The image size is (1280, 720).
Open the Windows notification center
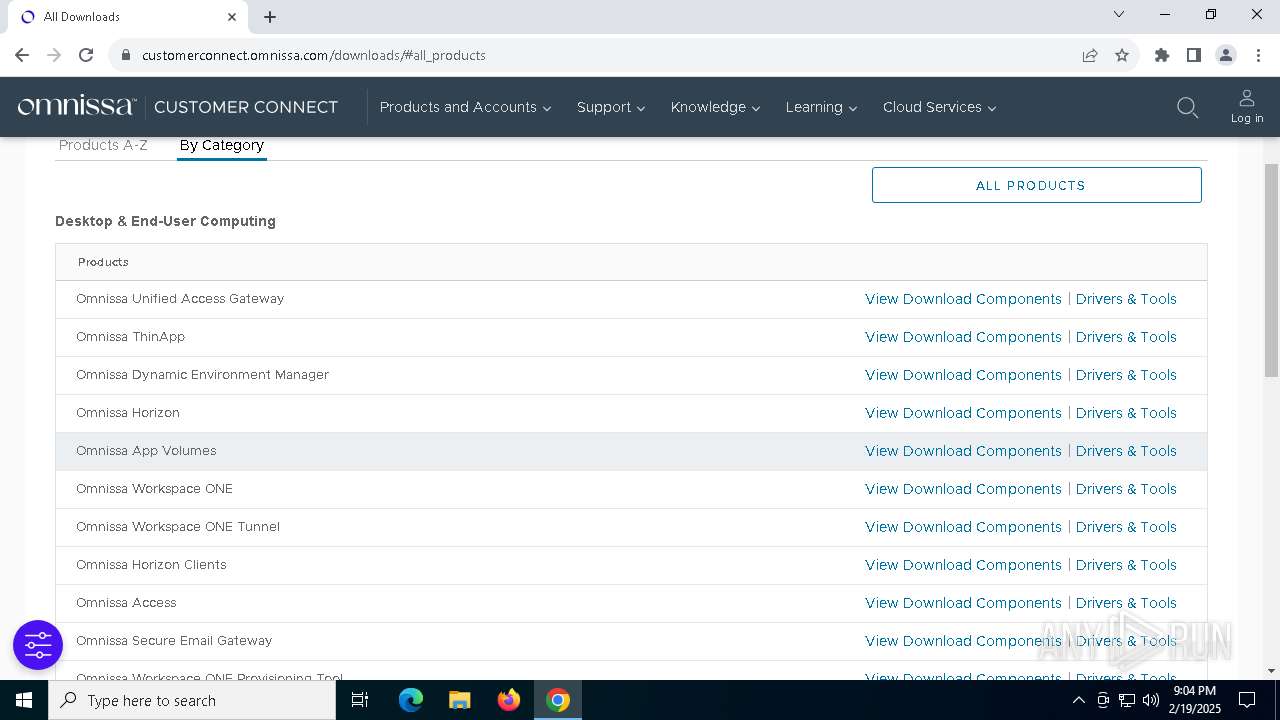click(x=1247, y=700)
